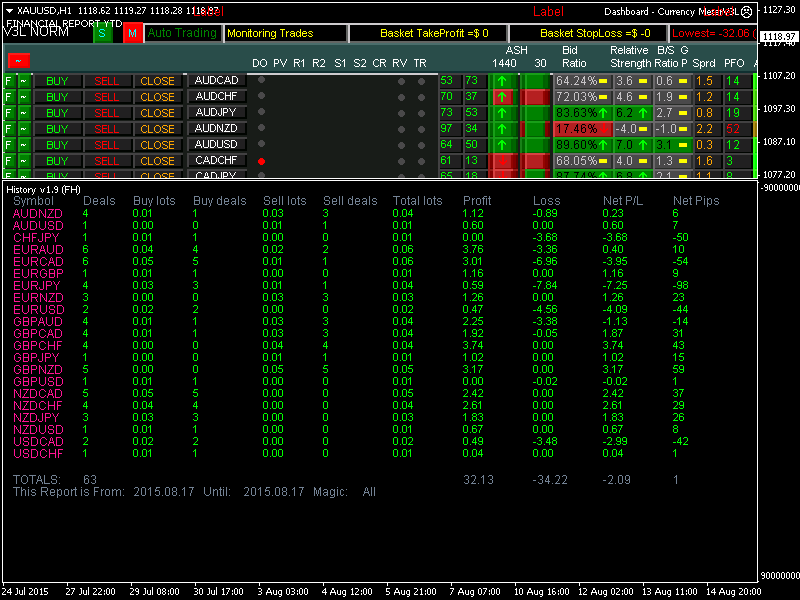Click the TR dot in AUDNZD row

click(x=421, y=130)
